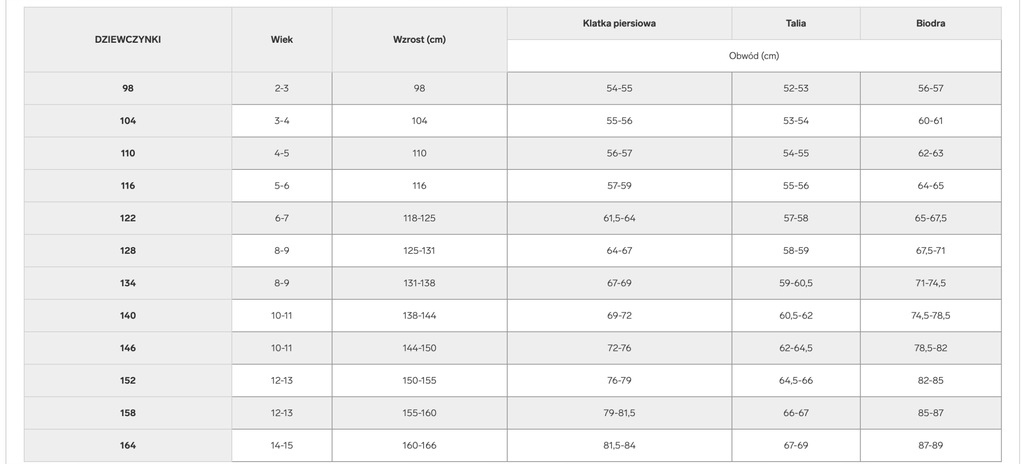Select waist value 59-60,5
The width and height of the screenshot is (1024, 464).
tap(796, 283)
